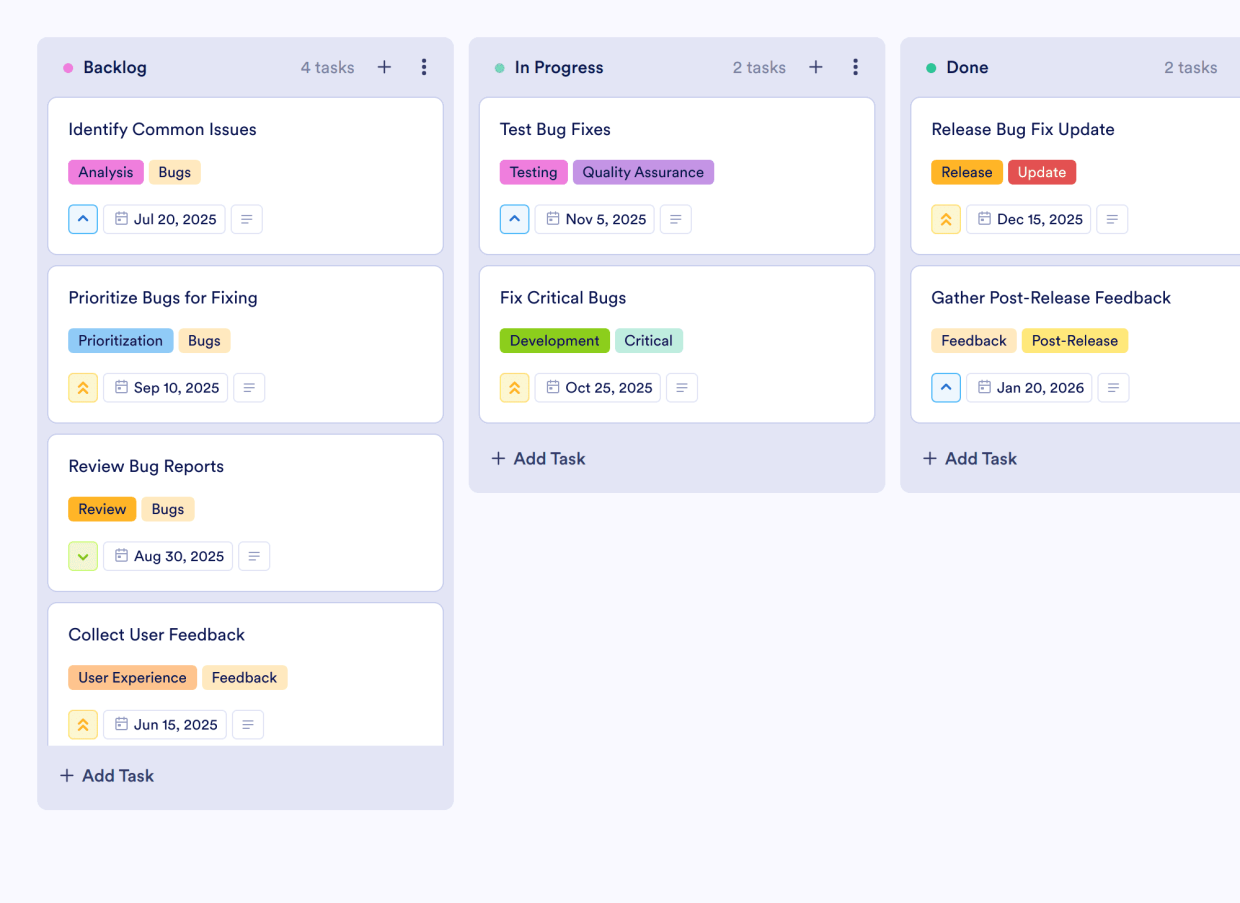Open the kebab menu on the In Progress column

click(855, 67)
